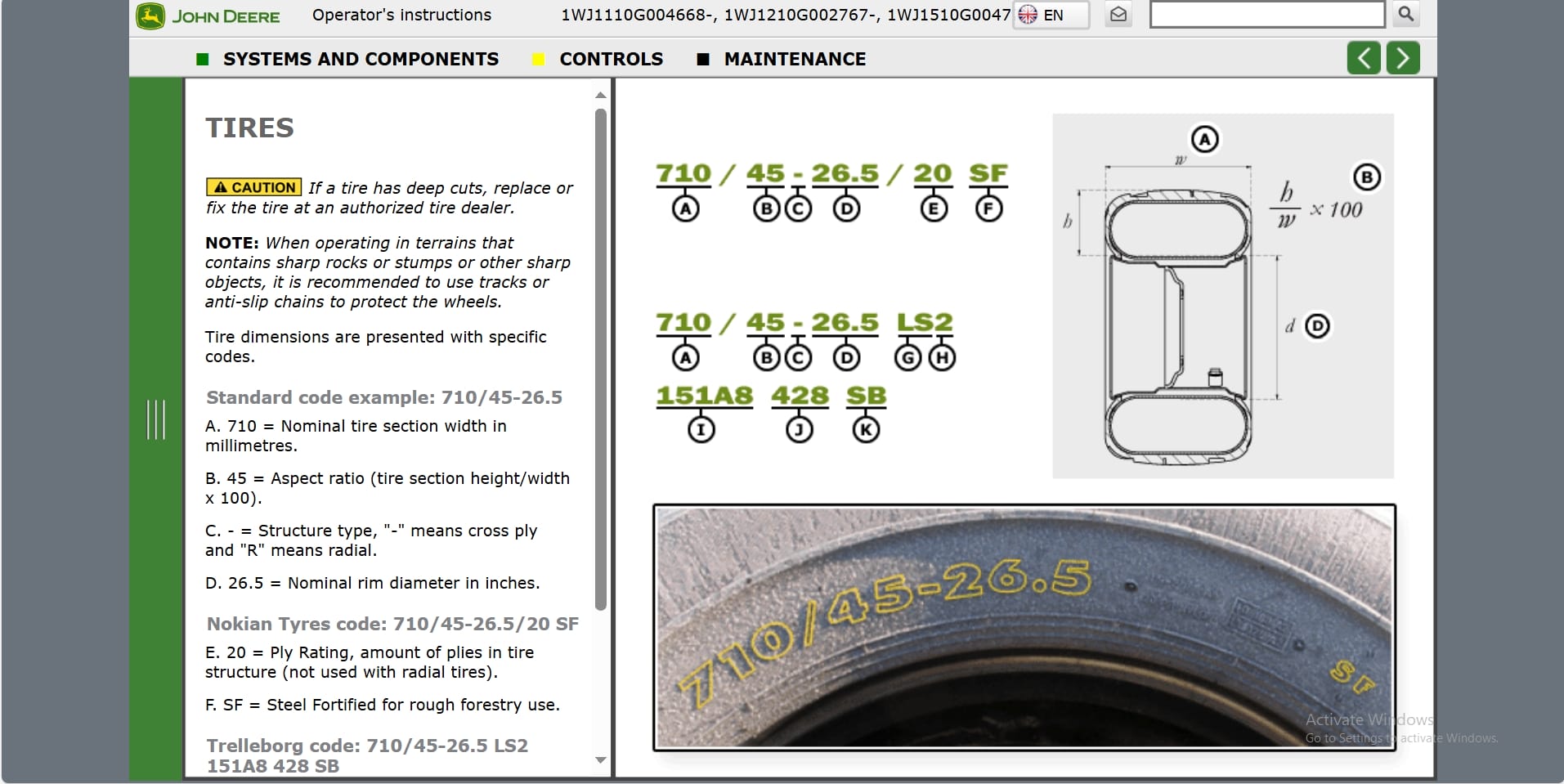Click the D marker beside the rim diameter
Image resolution: width=1564 pixels, height=784 pixels.
(x=1317, y=326)
